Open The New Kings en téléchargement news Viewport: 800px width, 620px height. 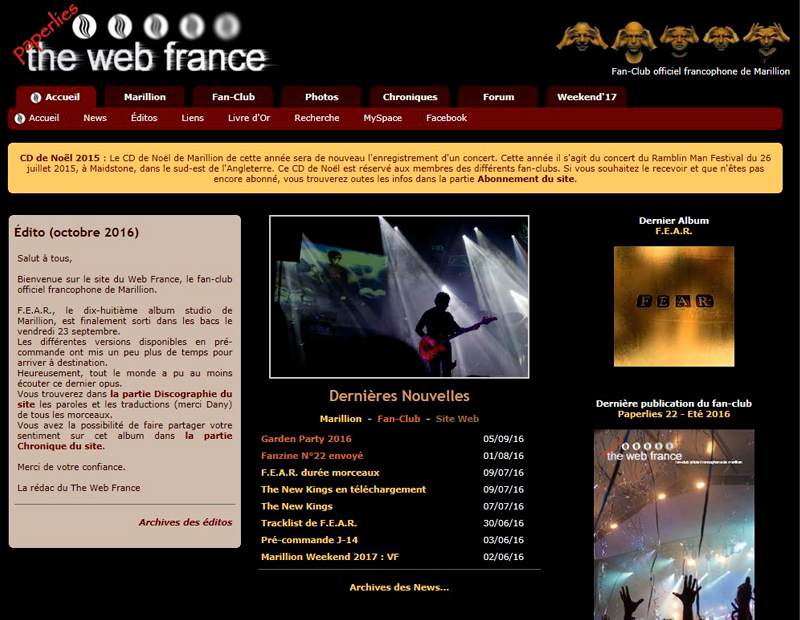(343, 489)
